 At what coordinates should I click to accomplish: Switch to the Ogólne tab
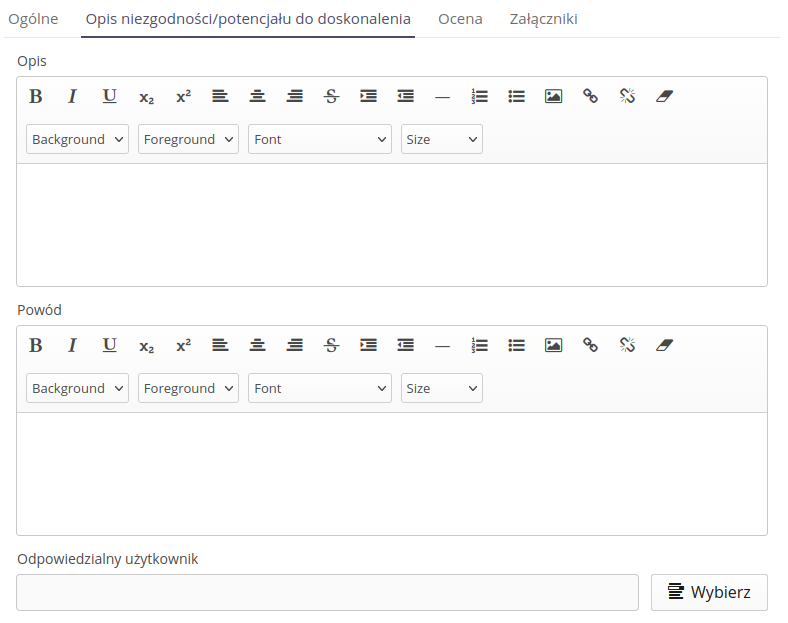33,19
